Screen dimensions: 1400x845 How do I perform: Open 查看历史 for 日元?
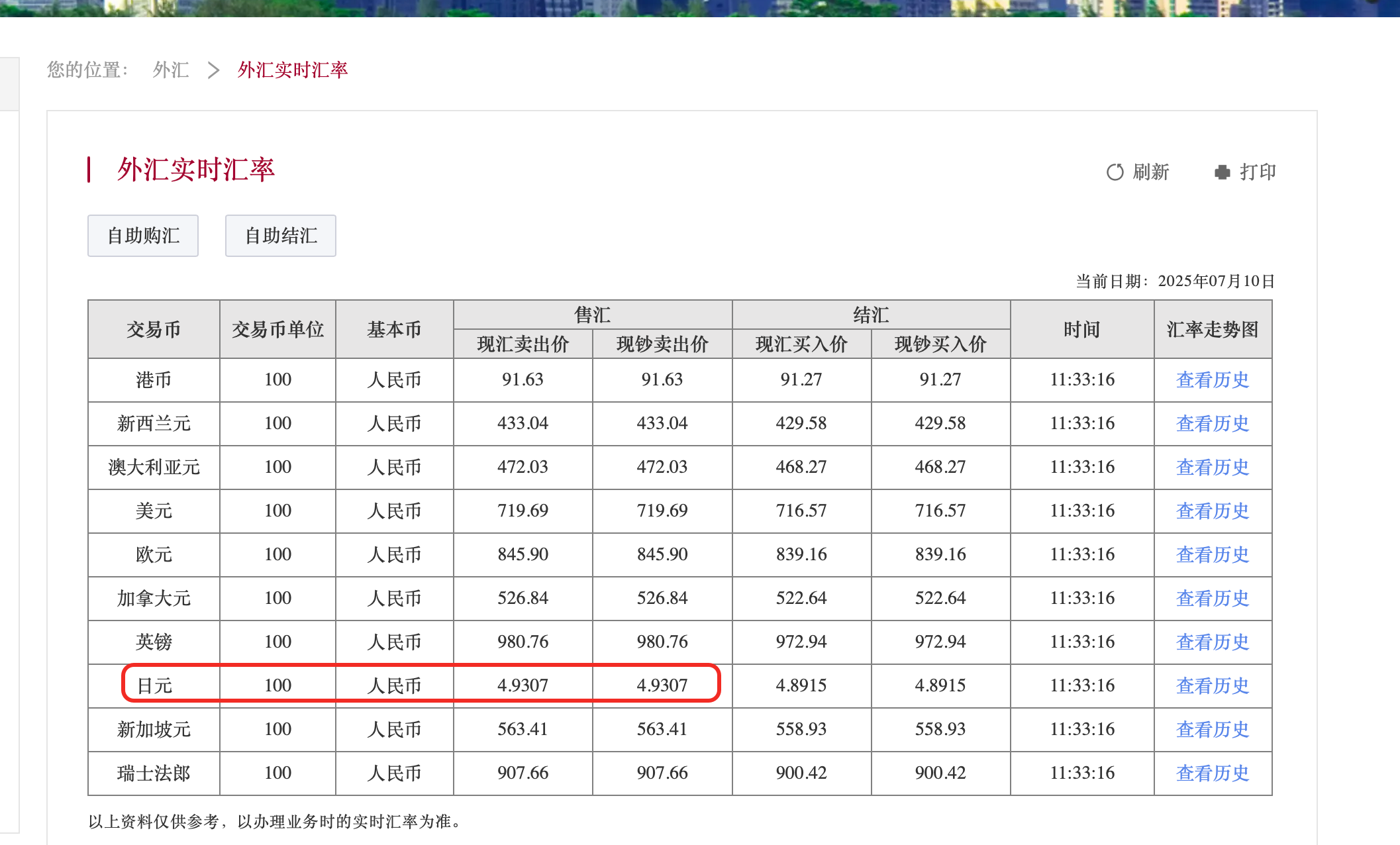click(x=1212, y=686)
